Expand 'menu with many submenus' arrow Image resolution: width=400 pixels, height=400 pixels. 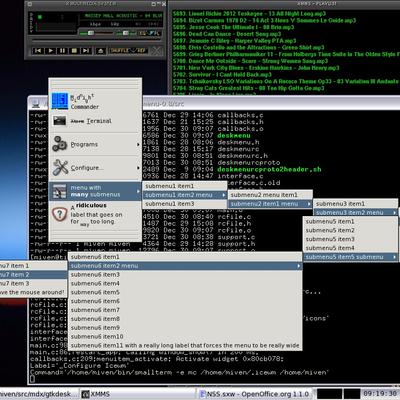pyautogui.click(x=138, y=191)
